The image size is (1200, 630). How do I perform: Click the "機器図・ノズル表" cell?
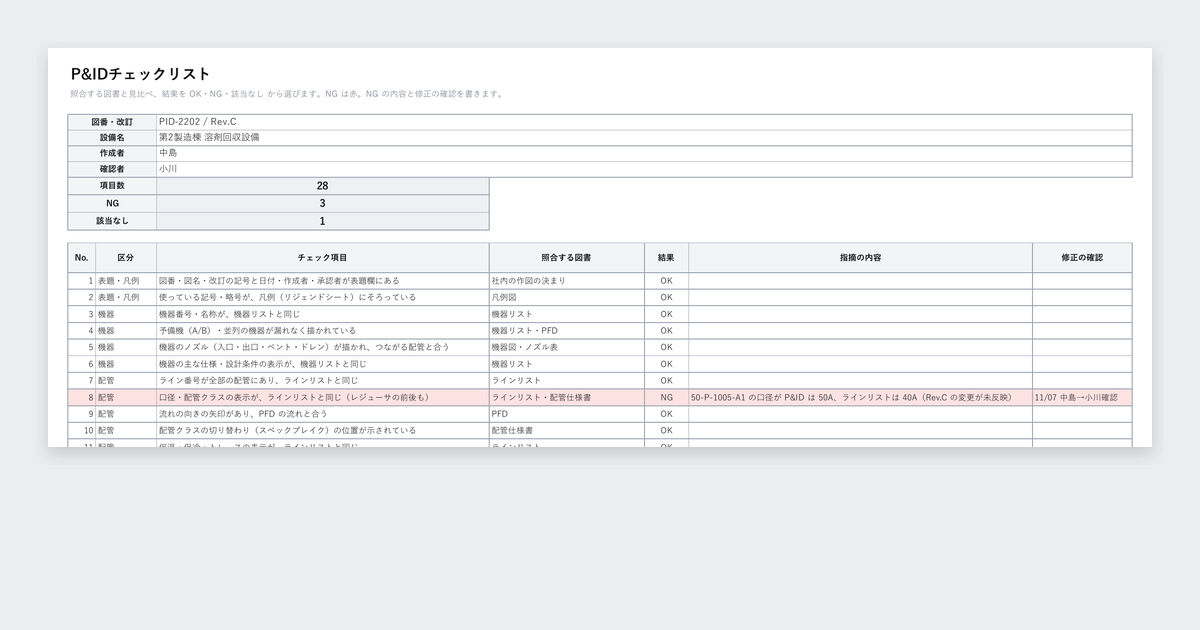tap(567, 347)
